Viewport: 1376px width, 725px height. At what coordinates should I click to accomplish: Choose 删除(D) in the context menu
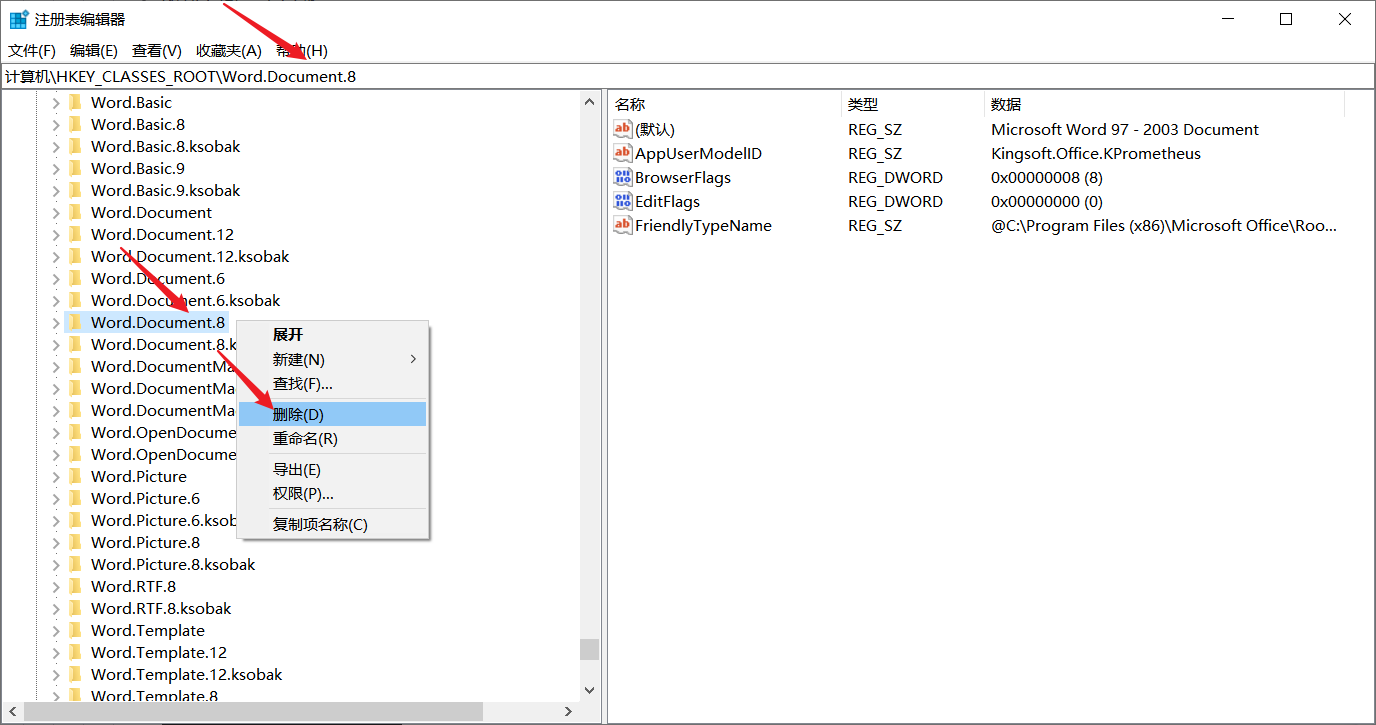tap(332, 414)
